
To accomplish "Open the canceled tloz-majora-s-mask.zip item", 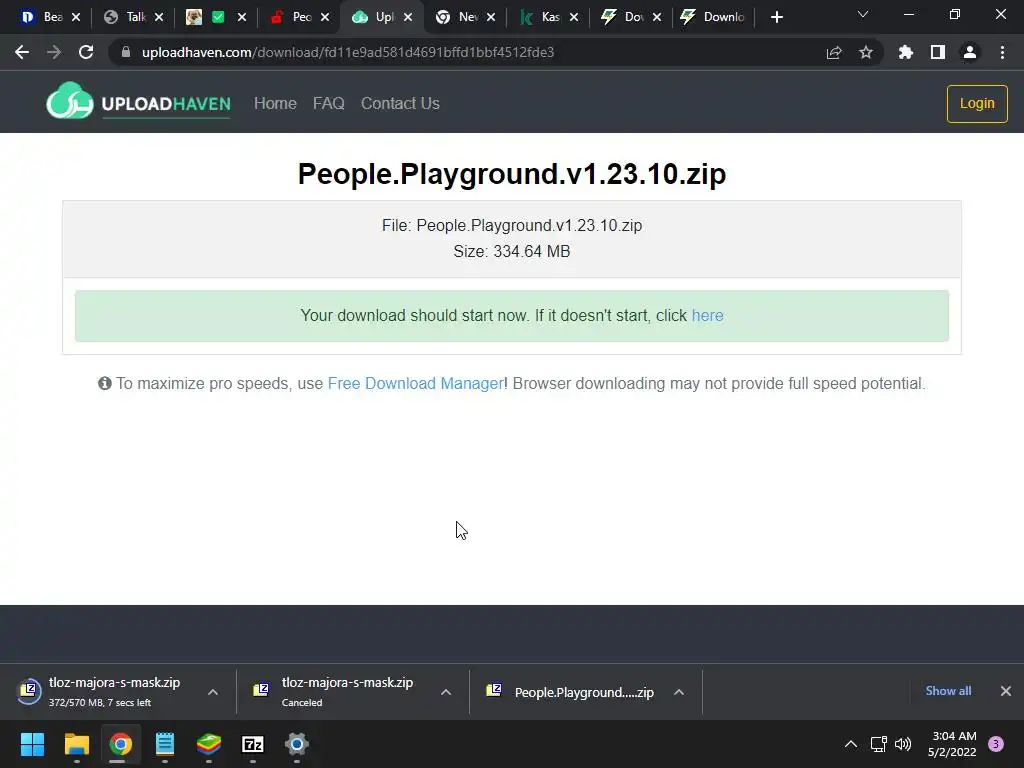I will (x=340, y=692).
